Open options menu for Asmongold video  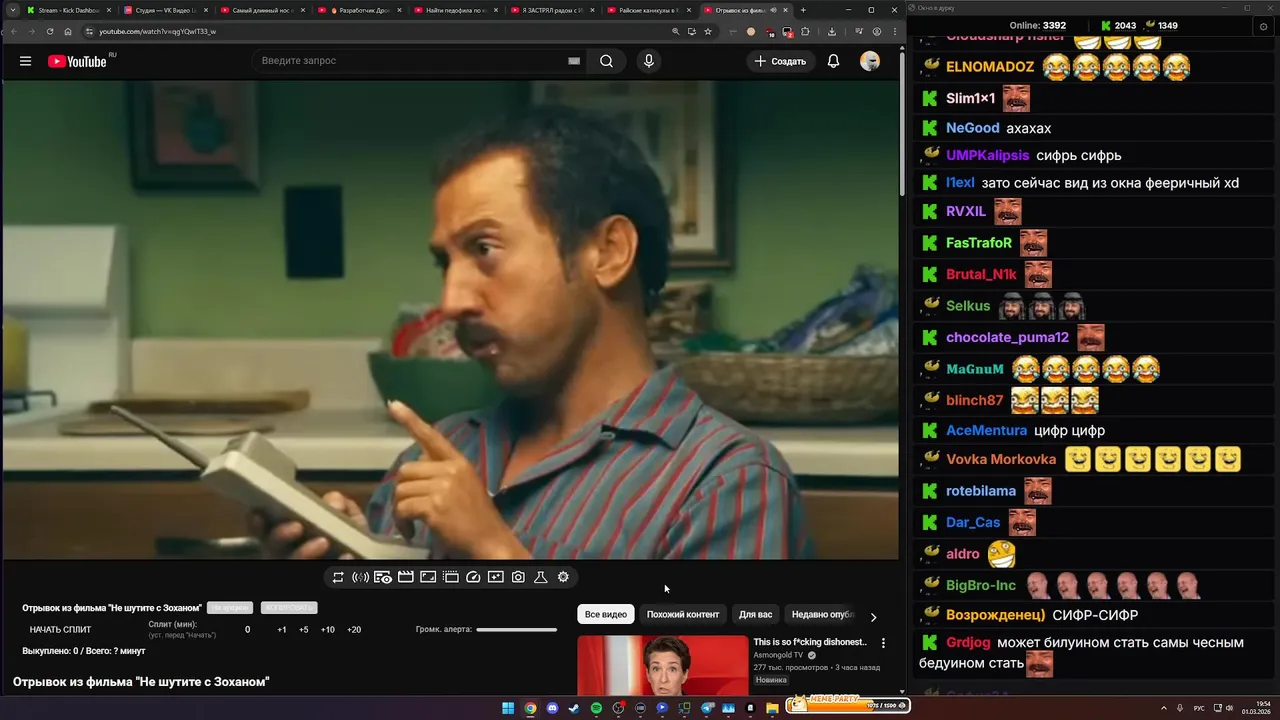pos(883,643)
